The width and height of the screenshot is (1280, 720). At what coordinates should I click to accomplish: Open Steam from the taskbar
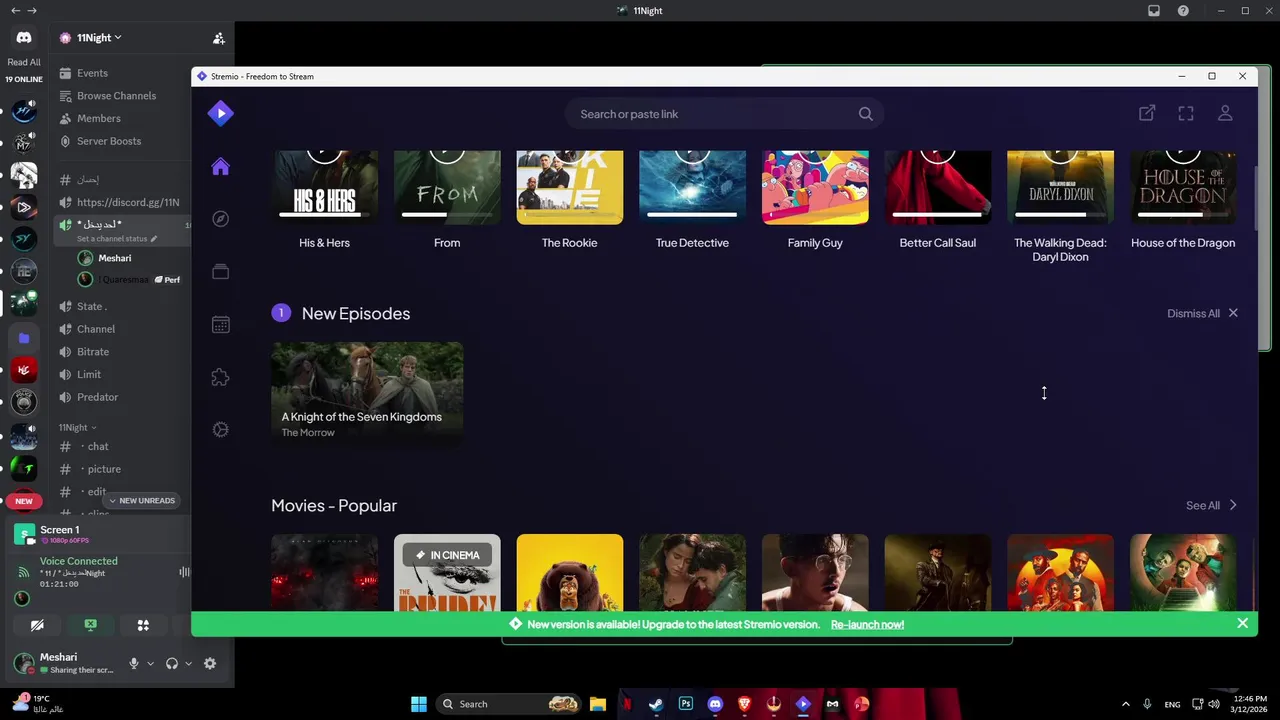pyautogui.click(x=656, y=704)
